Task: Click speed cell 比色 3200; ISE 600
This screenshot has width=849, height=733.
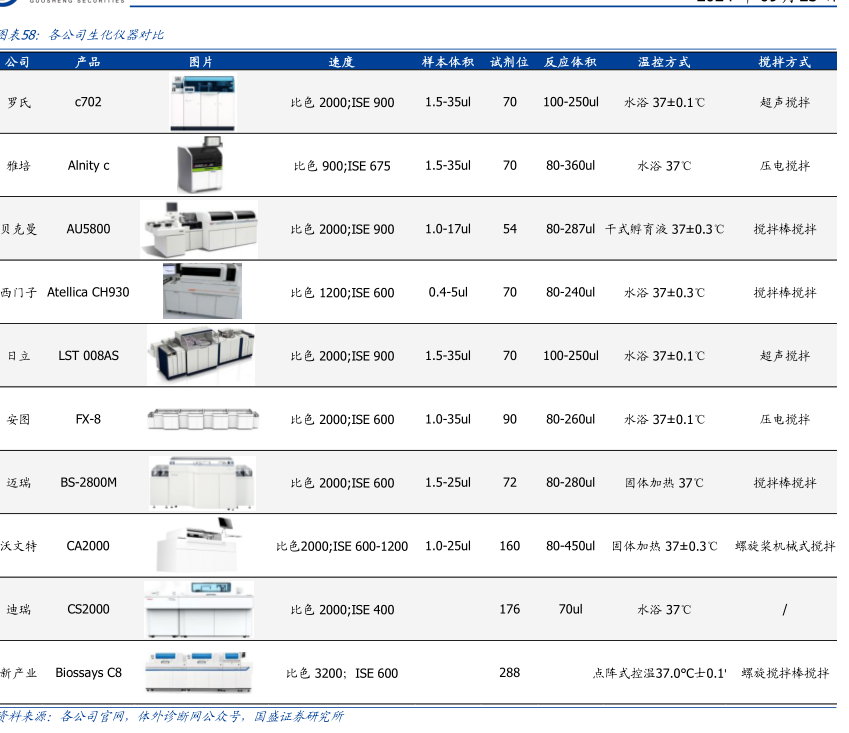Action: (342, 673)
